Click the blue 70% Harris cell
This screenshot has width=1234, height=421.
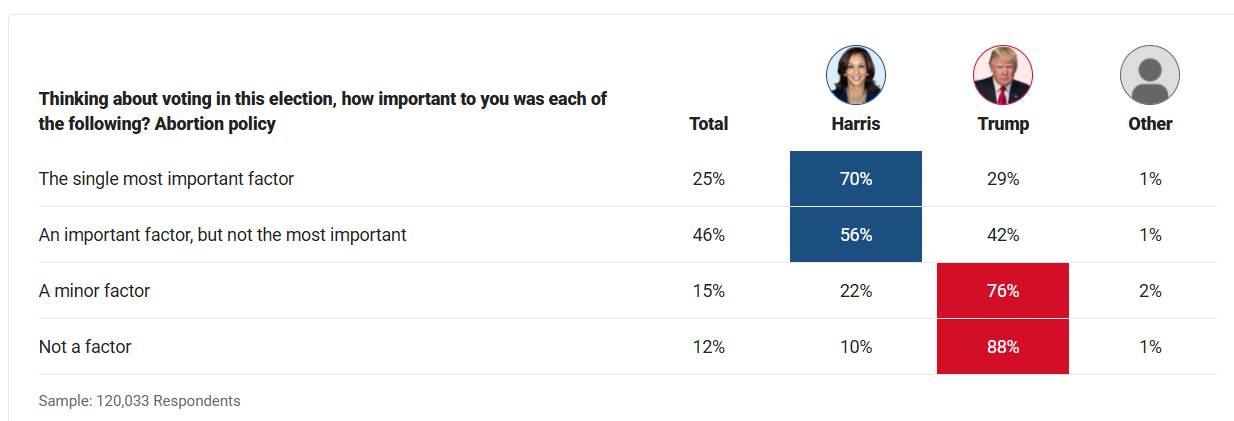click(856, 179)
